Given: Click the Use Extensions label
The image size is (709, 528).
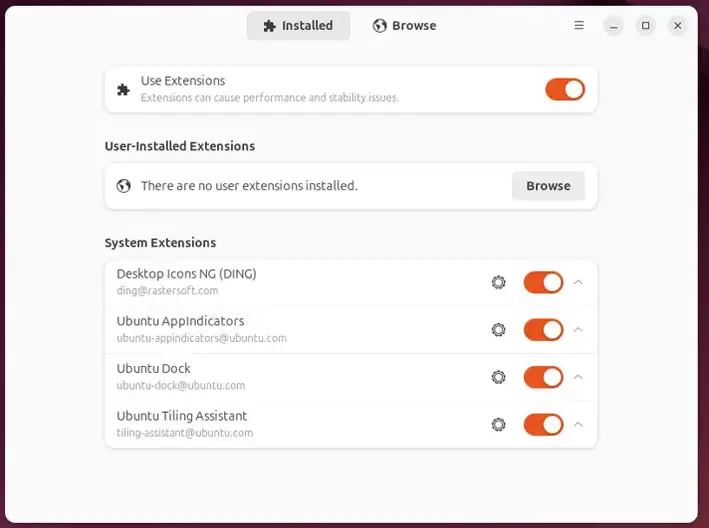Looking at the screenshot, I should 183,81.
